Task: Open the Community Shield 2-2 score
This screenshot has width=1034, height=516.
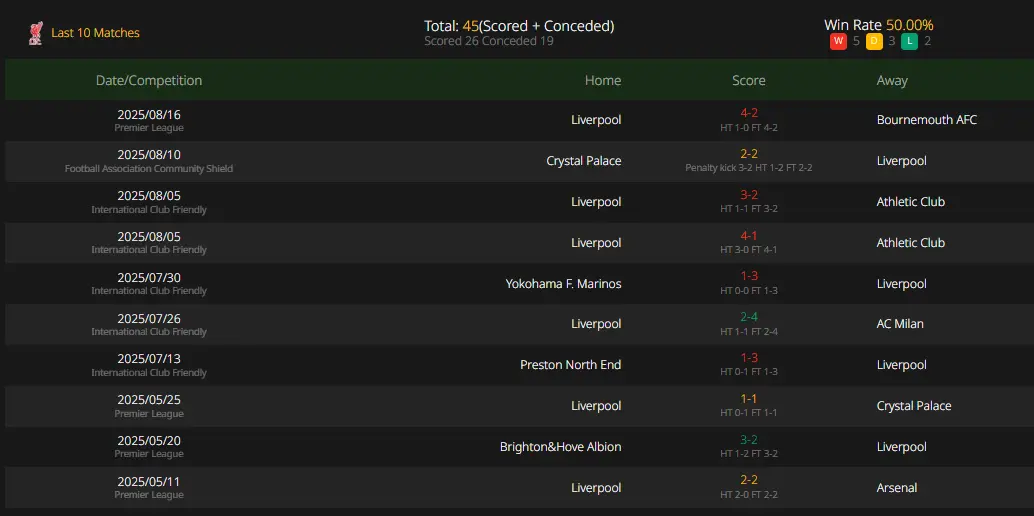Action: [748, 154]
